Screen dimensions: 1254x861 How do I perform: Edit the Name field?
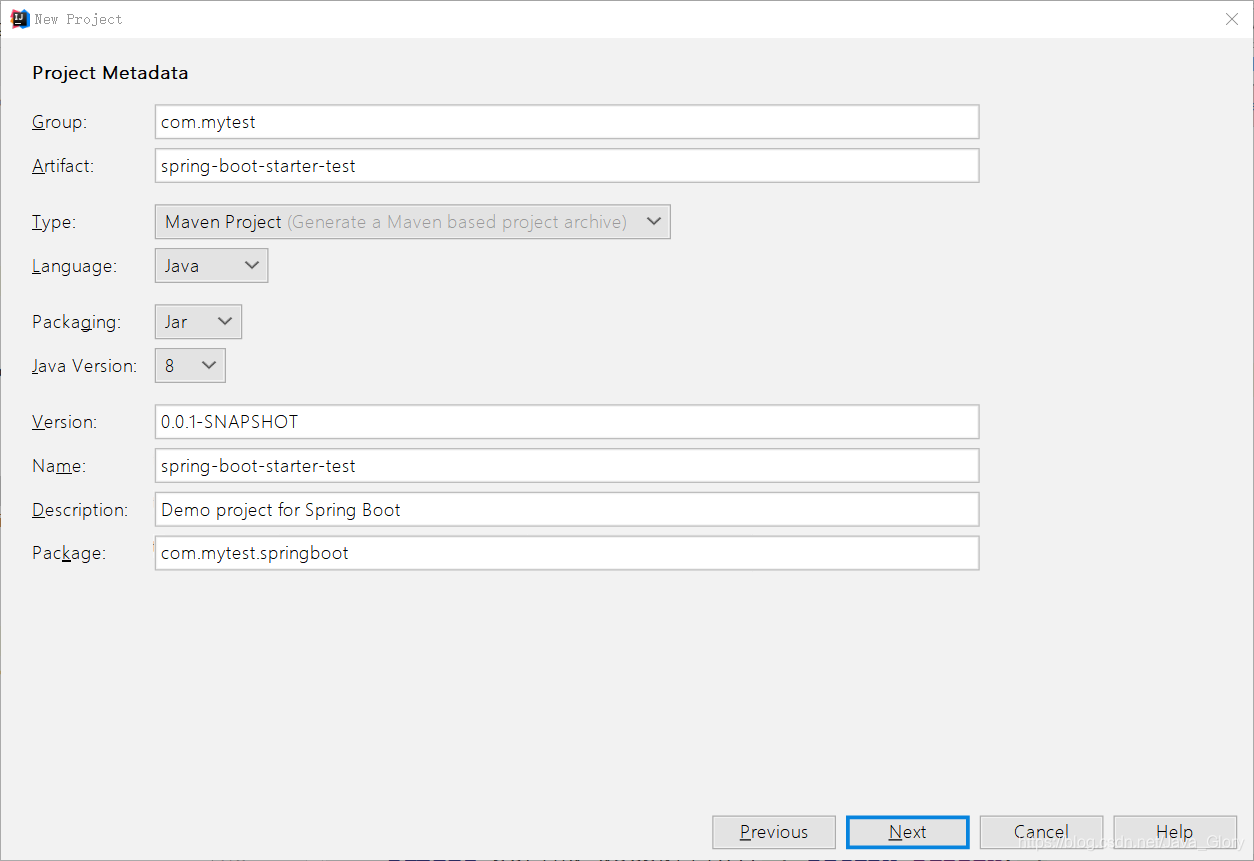point(567,466)
